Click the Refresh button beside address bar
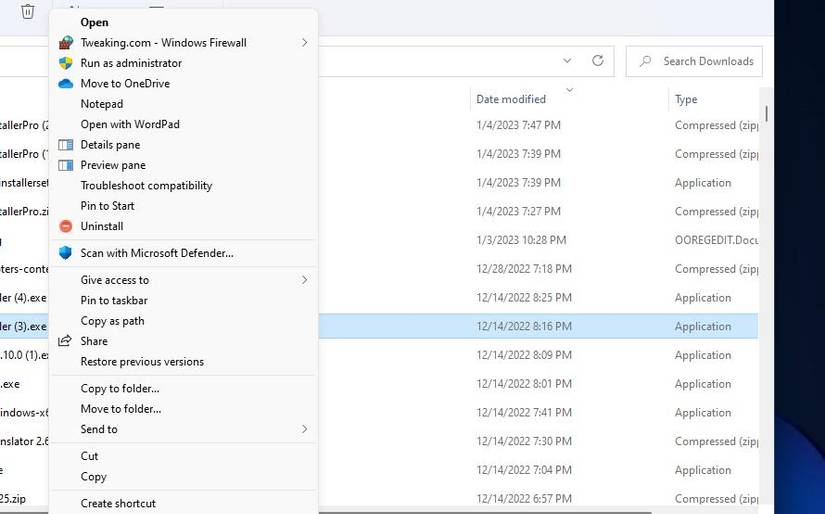Viewport: 825px width, 514px height. pos(598,61)
